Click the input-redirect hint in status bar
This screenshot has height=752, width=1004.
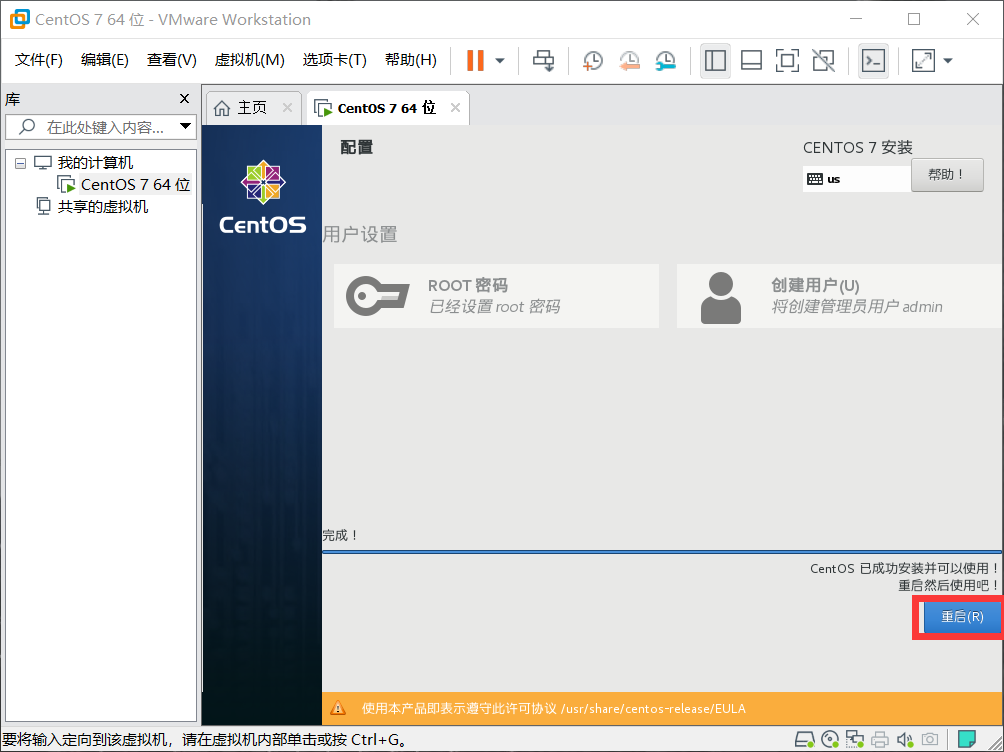click(x=205, y=740)
